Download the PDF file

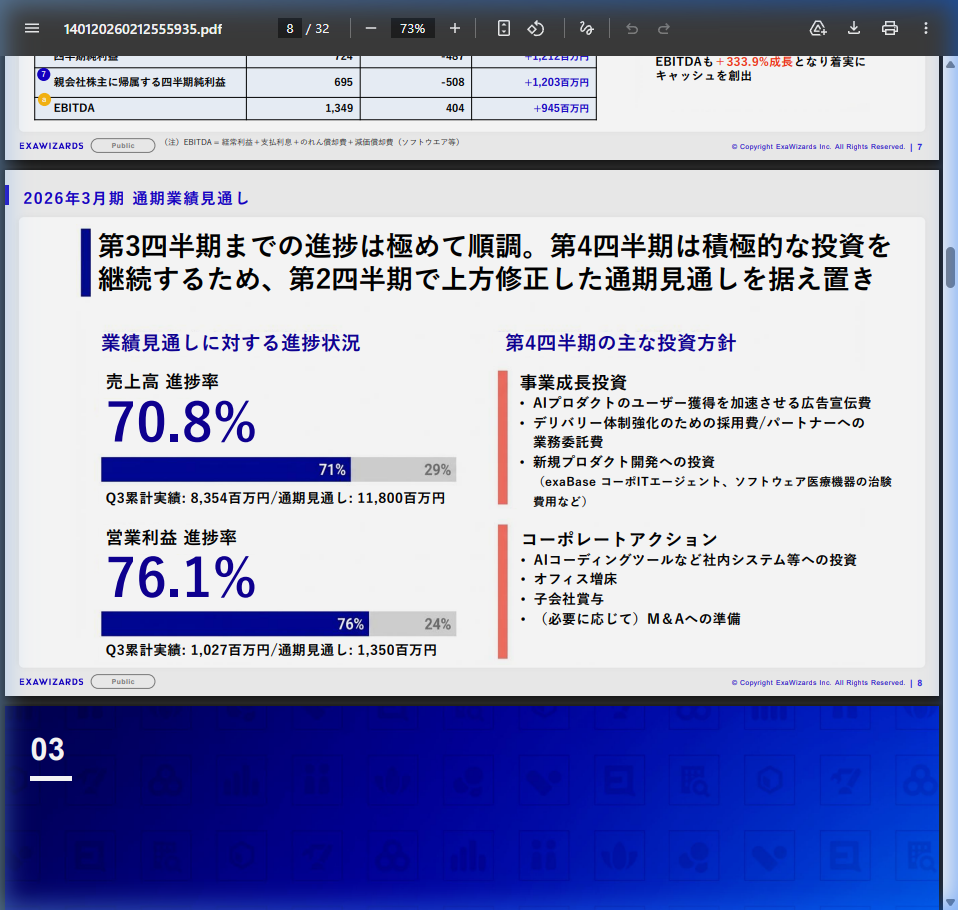tap(853, 28)
